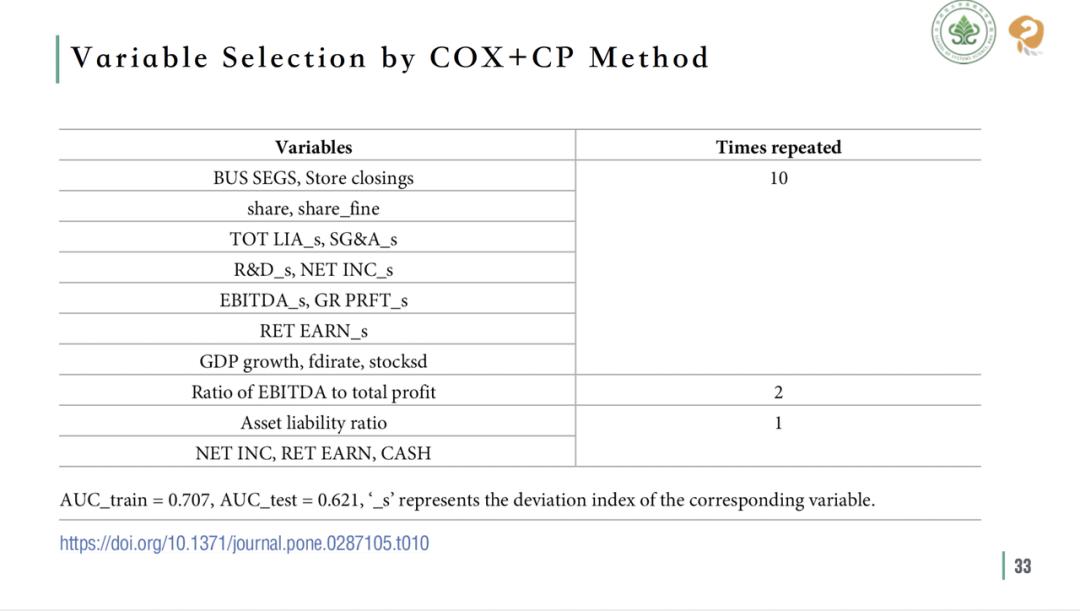1080x611 pixels.
Task: Click the 'EBITDA_s, GR PRFT_s' cell
Action: click(x=313, y=300)
